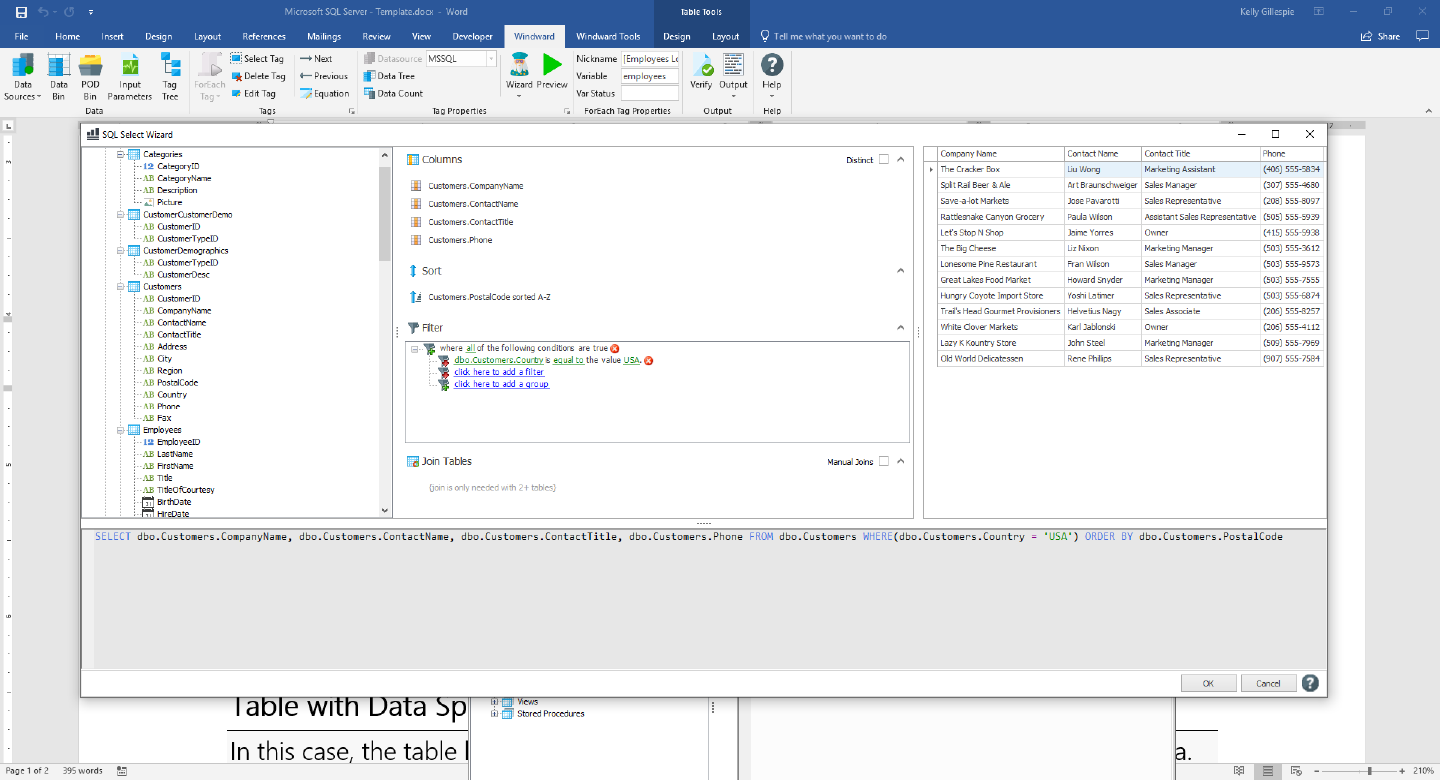
Task: Click the Variable input field
Action: [650, 76]
